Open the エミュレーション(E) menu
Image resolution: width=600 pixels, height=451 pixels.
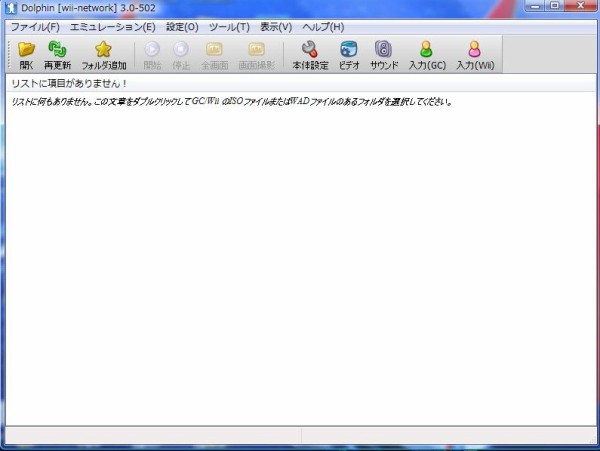112,27
